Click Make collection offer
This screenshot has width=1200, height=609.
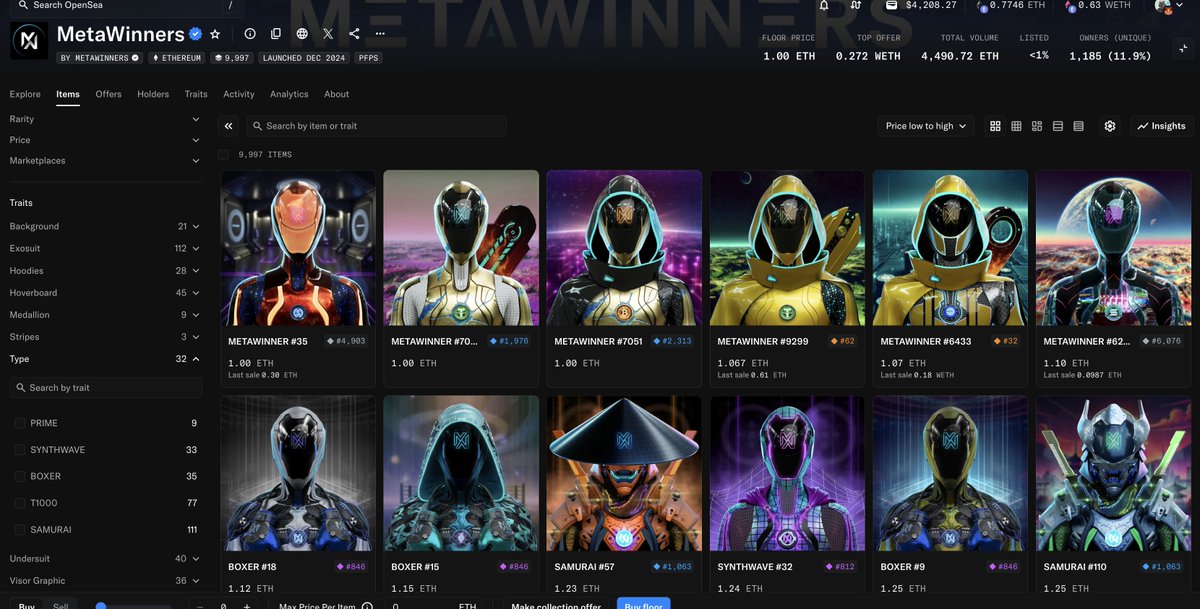[555, 605]
